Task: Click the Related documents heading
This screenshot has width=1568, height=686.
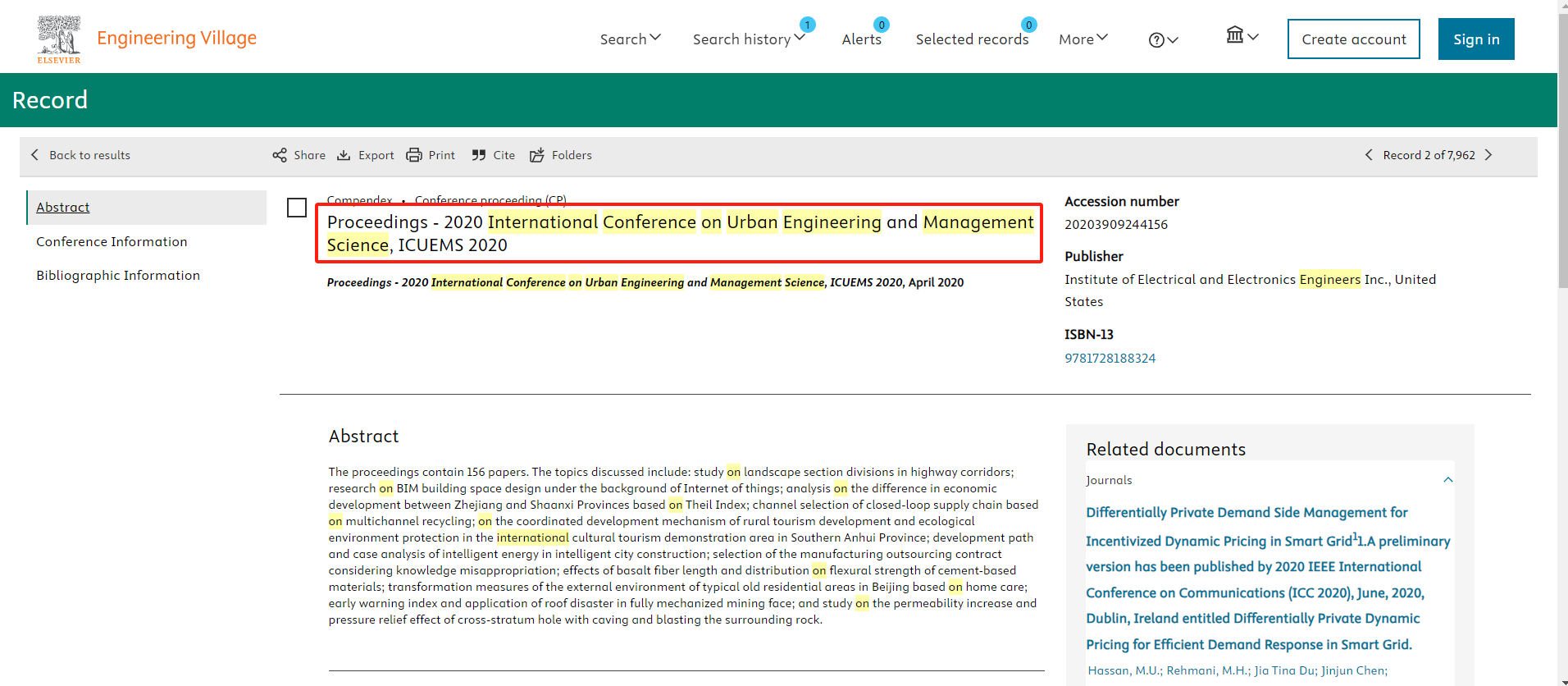Action: point(1165,450)
